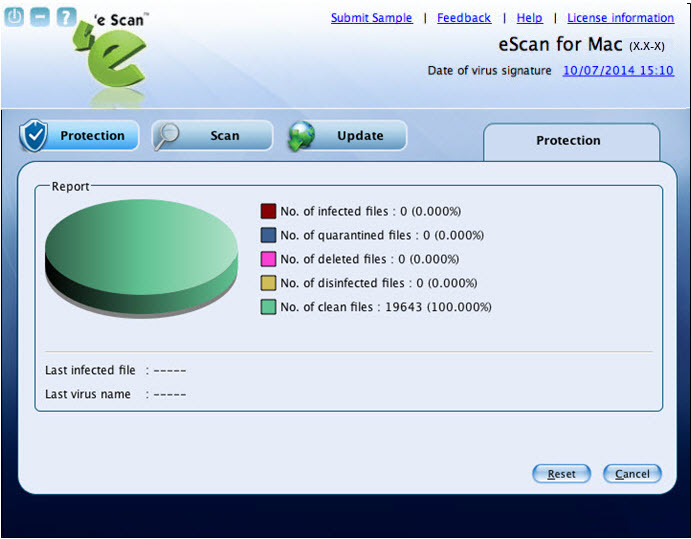Click the Cancel button

[632, 474]
